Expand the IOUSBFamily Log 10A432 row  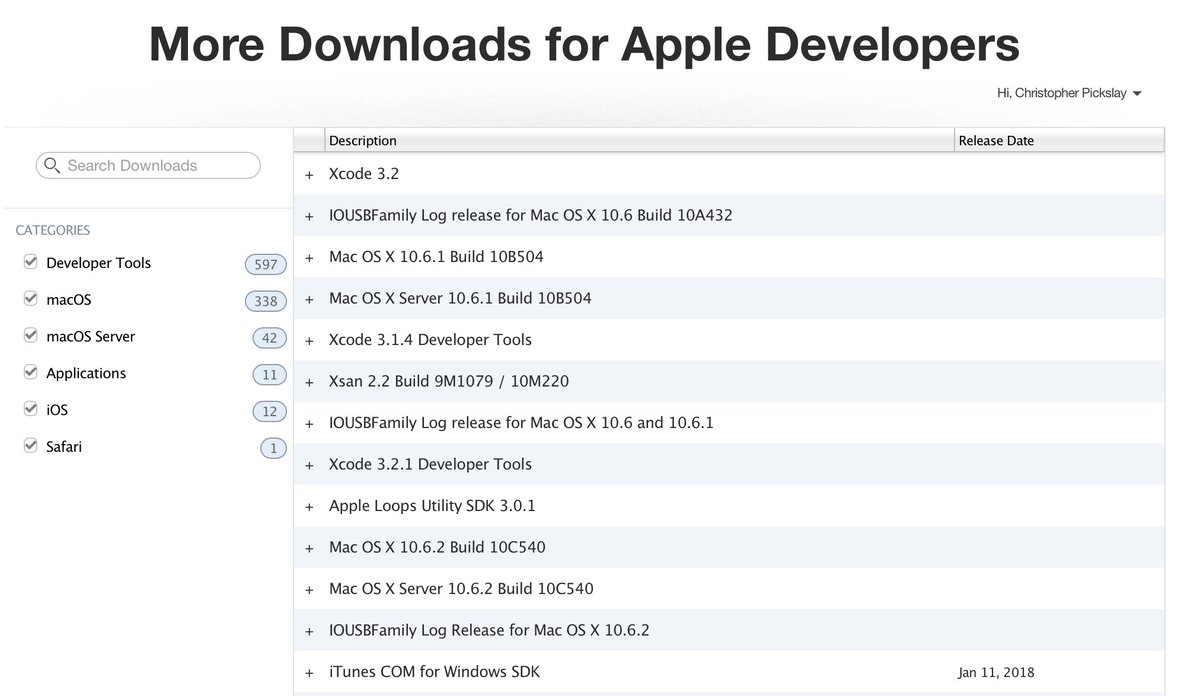pos(309,216)
